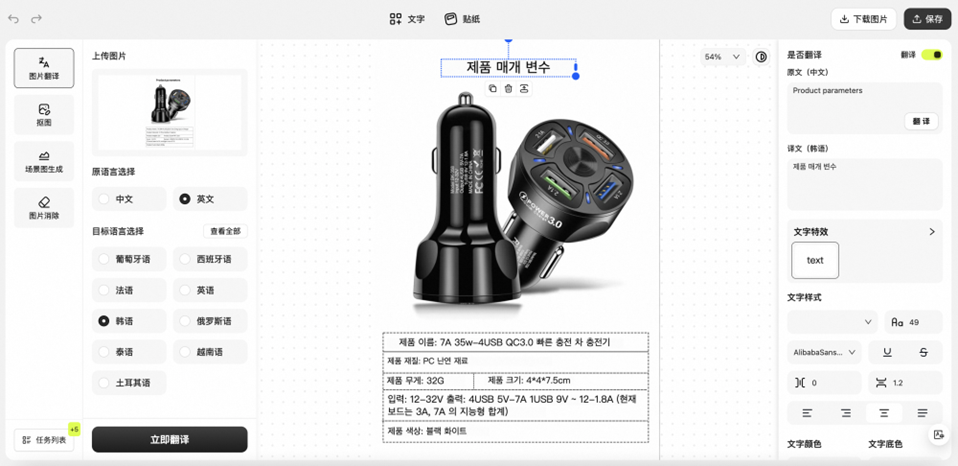Click the bring-to-front layer icon under text

tap(524, 89)
